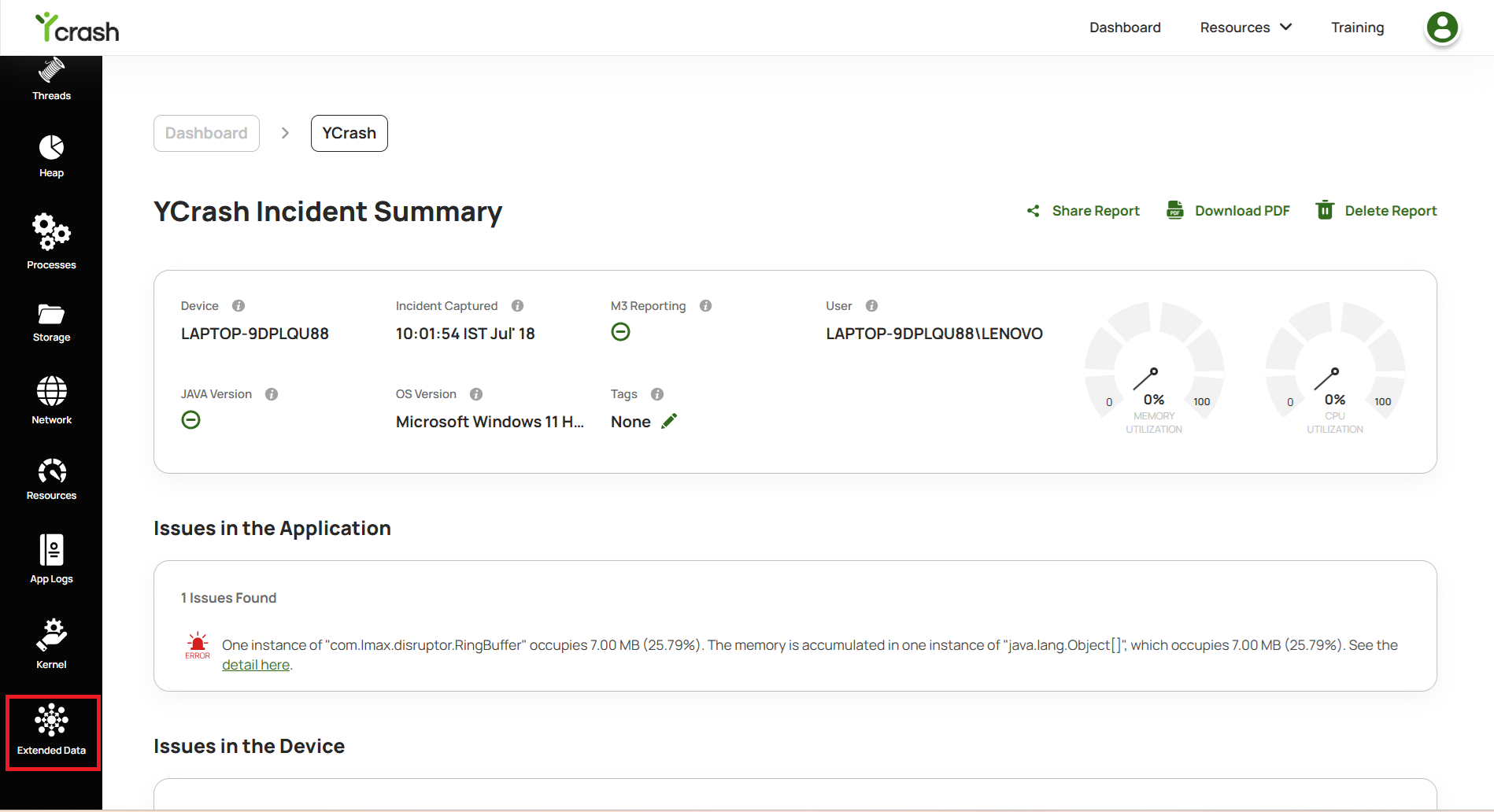Open the Storage folder icon
1494x812 pixels.
pos(51,314)
